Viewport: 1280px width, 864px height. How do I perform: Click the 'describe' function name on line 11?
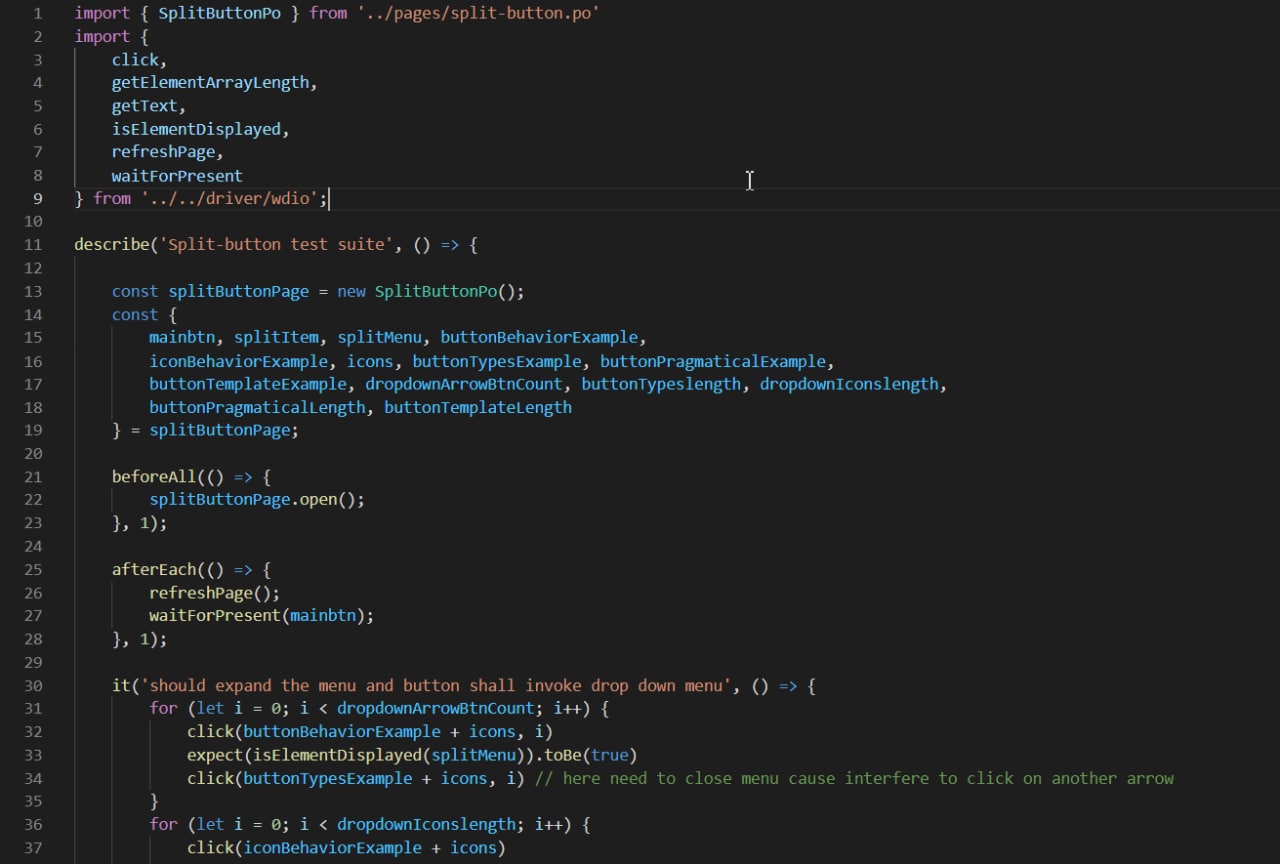[x=112, y=245]
